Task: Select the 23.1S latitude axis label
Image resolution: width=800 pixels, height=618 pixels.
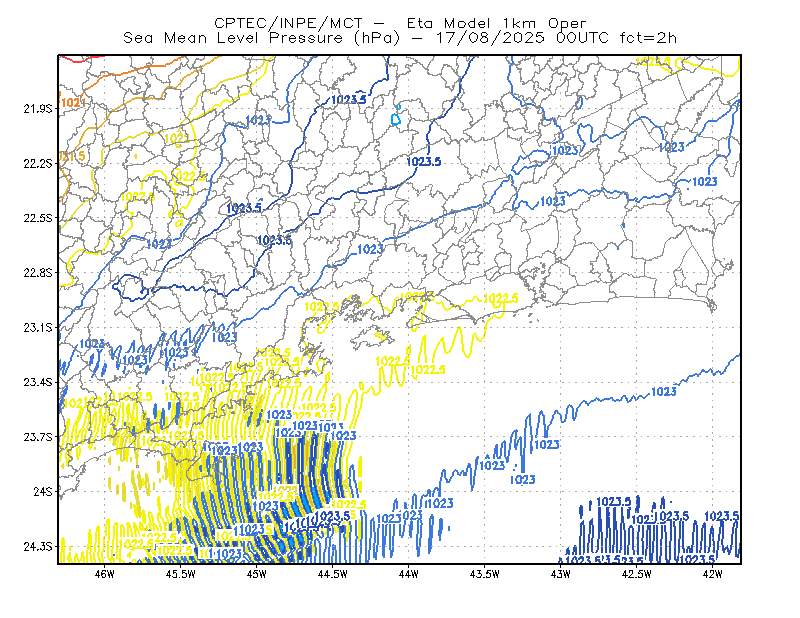Action: [38, 327]
